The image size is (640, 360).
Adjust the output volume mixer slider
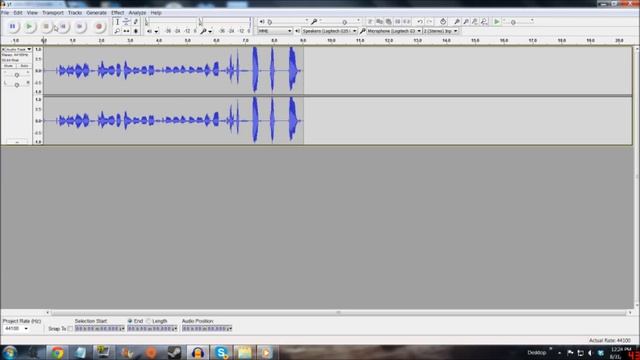pyautogui.click(x=287, y=22)
